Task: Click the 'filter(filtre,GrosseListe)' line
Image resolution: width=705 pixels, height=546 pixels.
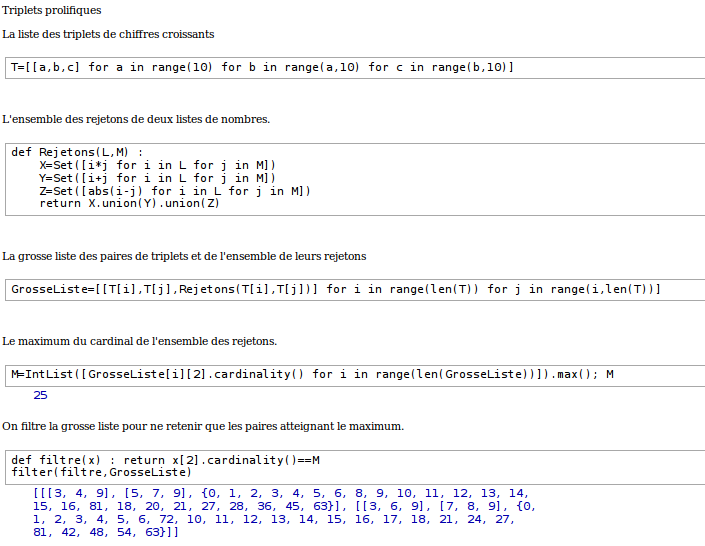Action: tap(101, 472)
